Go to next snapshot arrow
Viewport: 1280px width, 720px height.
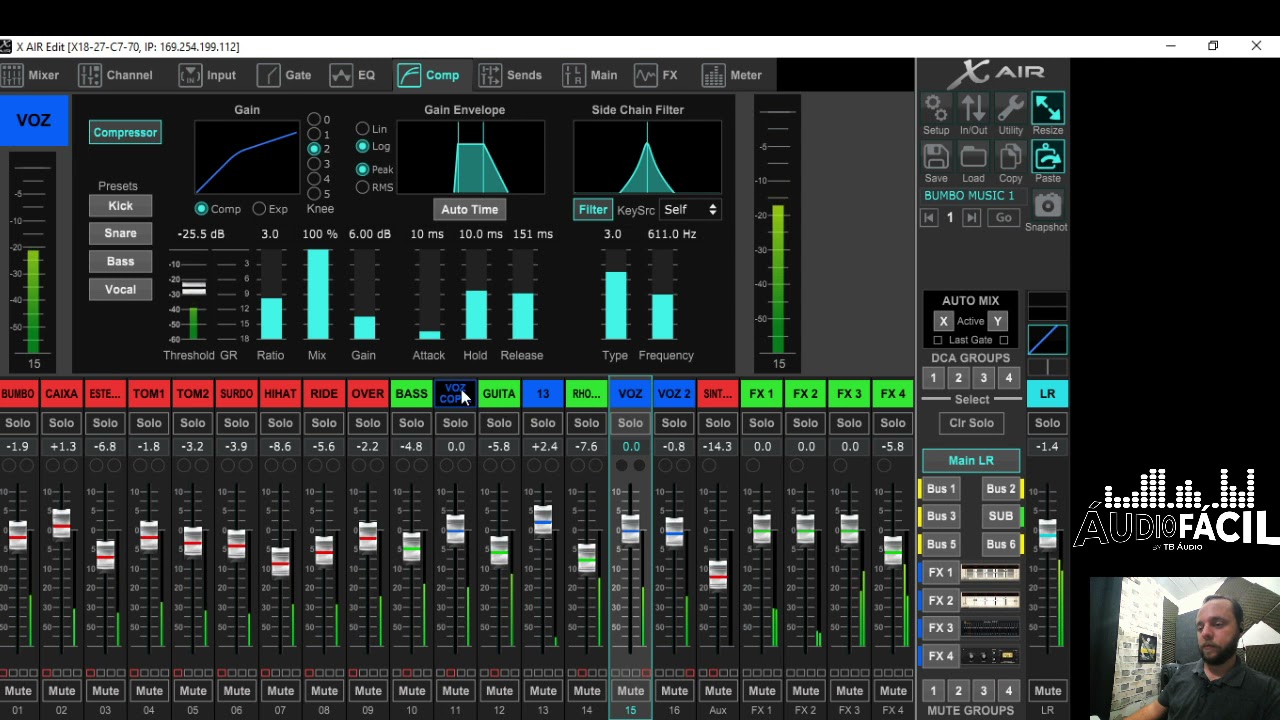pyautogui.click(x=971, y=218)
